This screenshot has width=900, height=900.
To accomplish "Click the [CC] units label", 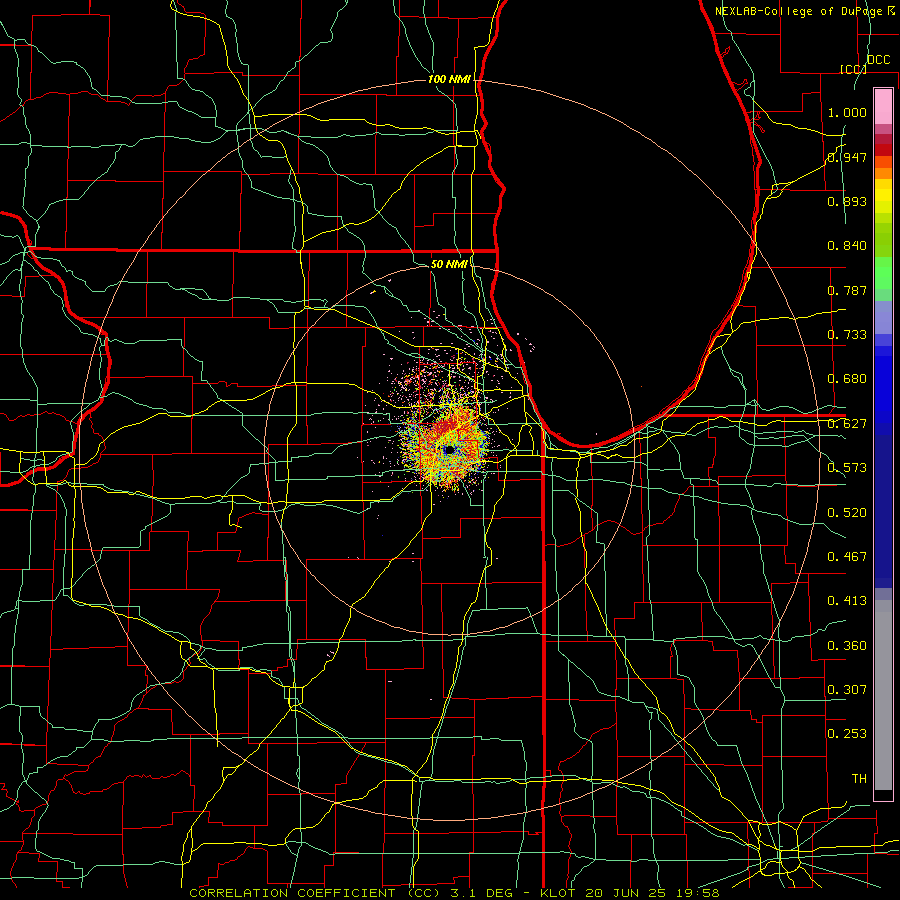I will click(853, 69).
